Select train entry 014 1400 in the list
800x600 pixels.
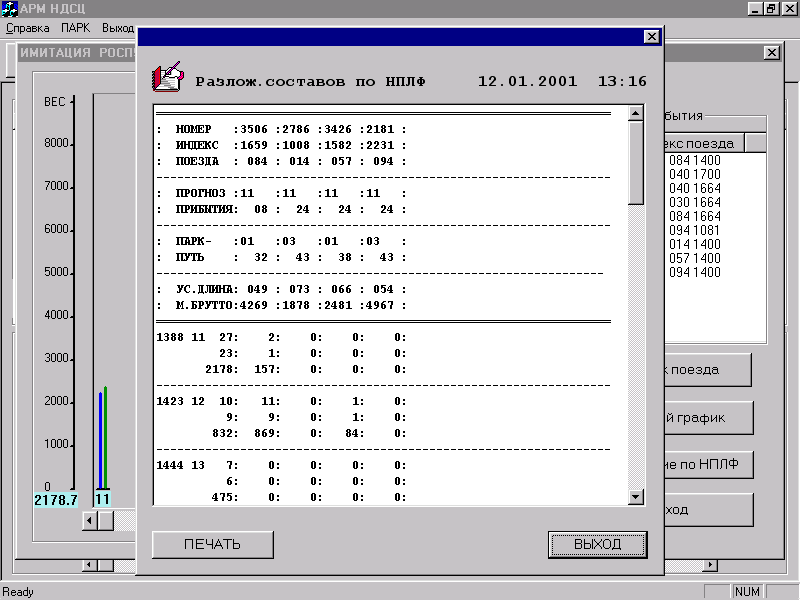click(694, 244)
